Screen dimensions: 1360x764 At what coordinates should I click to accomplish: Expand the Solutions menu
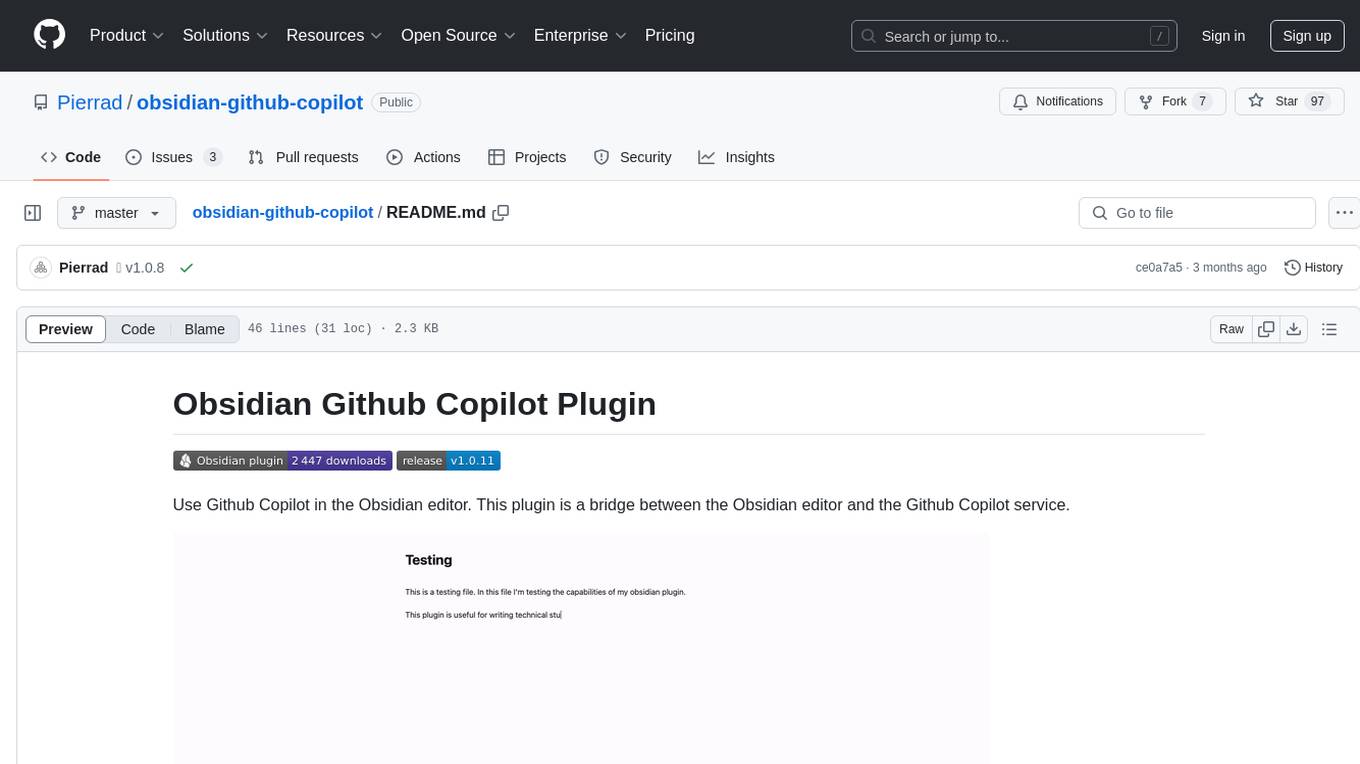(x=225, y=35)
